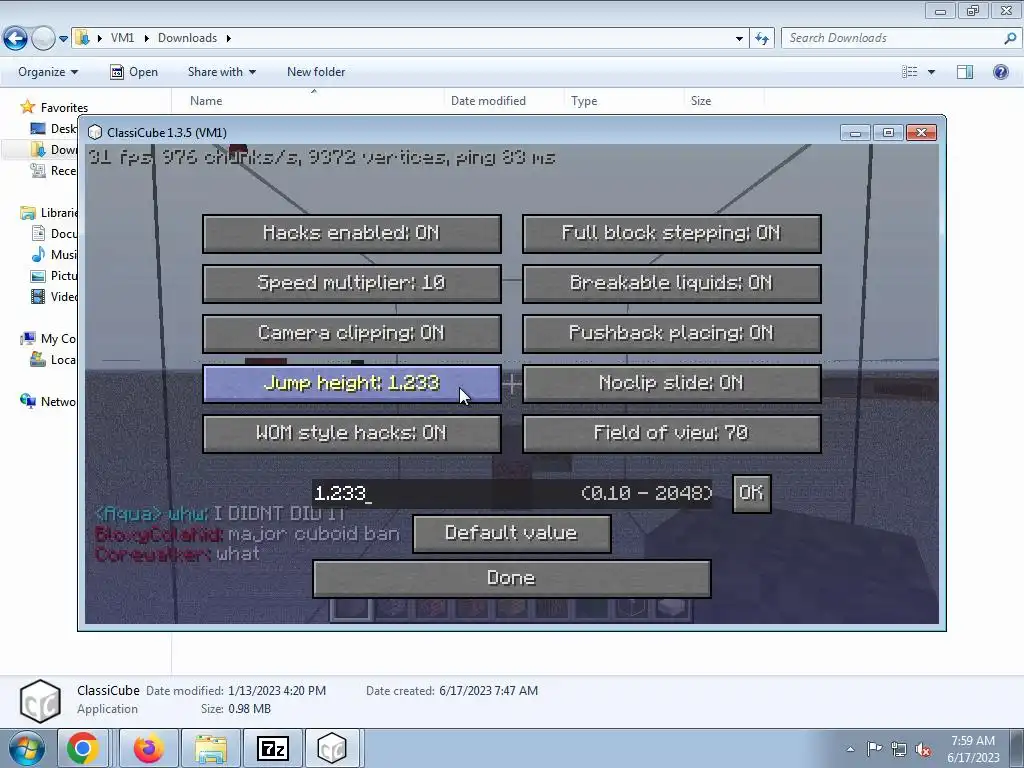Open the view options dropdown arrow
This screenshot has height=768, width=1024.
931,72
